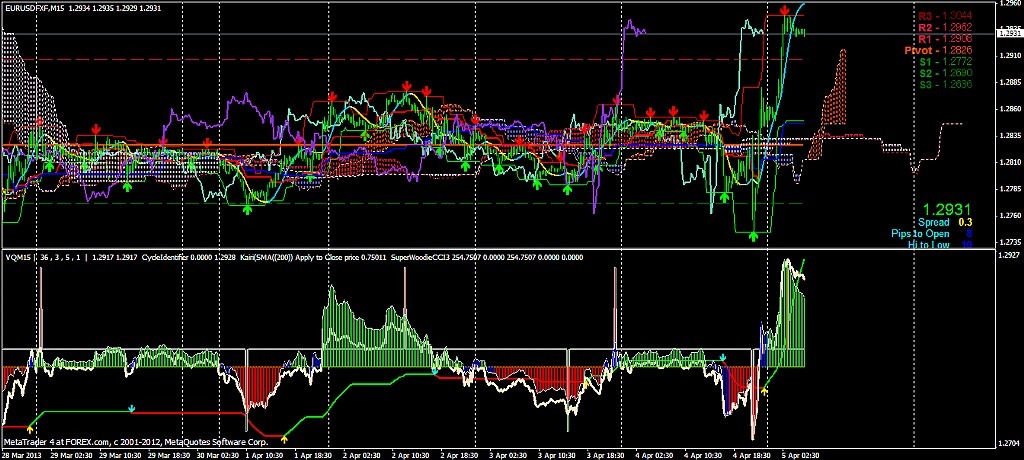Viewport: 1024px width, 460px height.
Task: Click the current price 1.2931 axis marker
Action: (1009, 33)
